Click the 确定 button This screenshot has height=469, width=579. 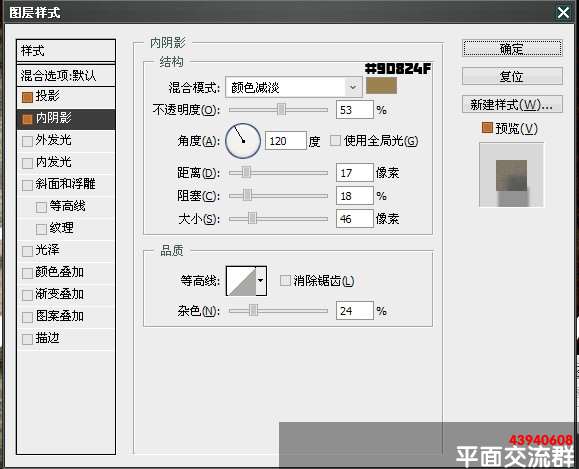pyautogui.click(x=513, y=48)
